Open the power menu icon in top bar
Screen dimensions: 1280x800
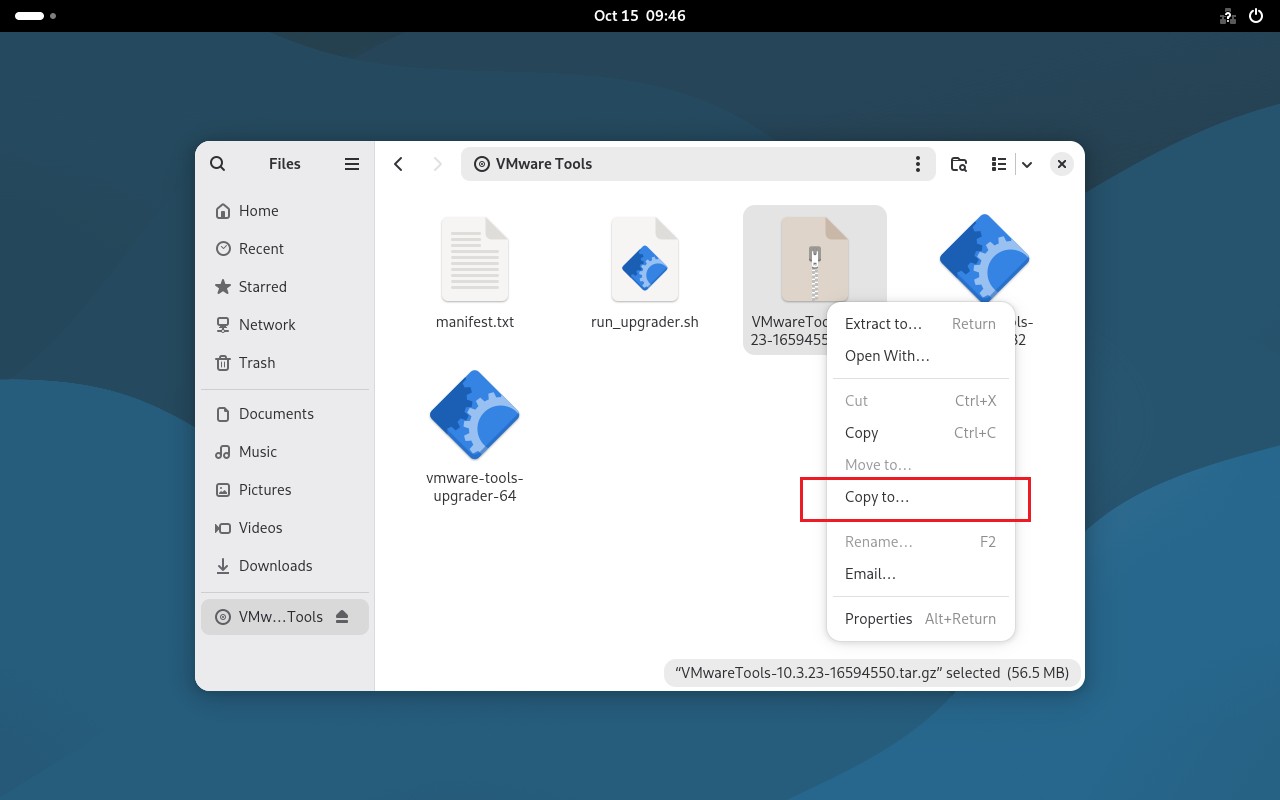point(1257,16)
